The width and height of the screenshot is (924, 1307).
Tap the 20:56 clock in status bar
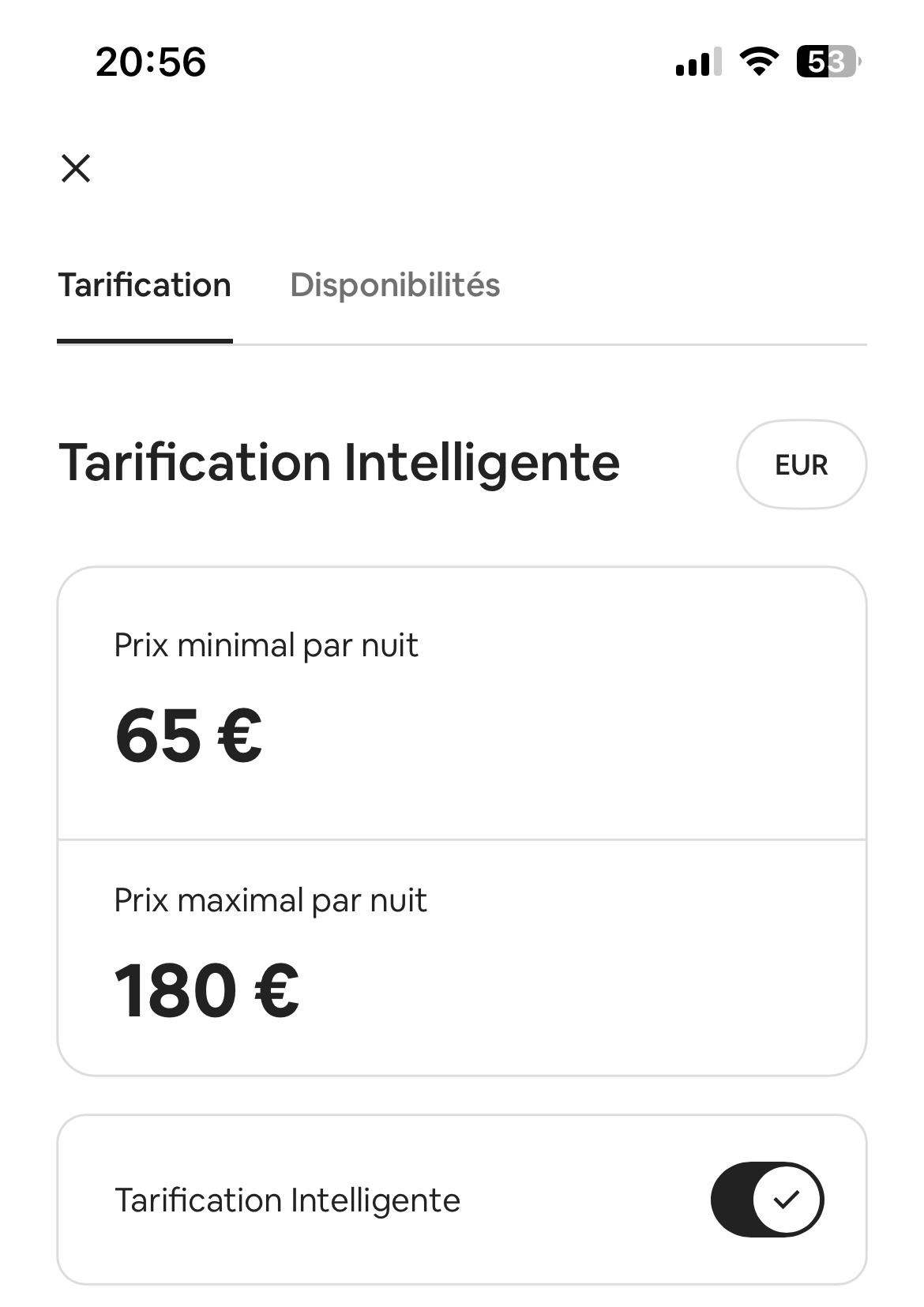151,62
